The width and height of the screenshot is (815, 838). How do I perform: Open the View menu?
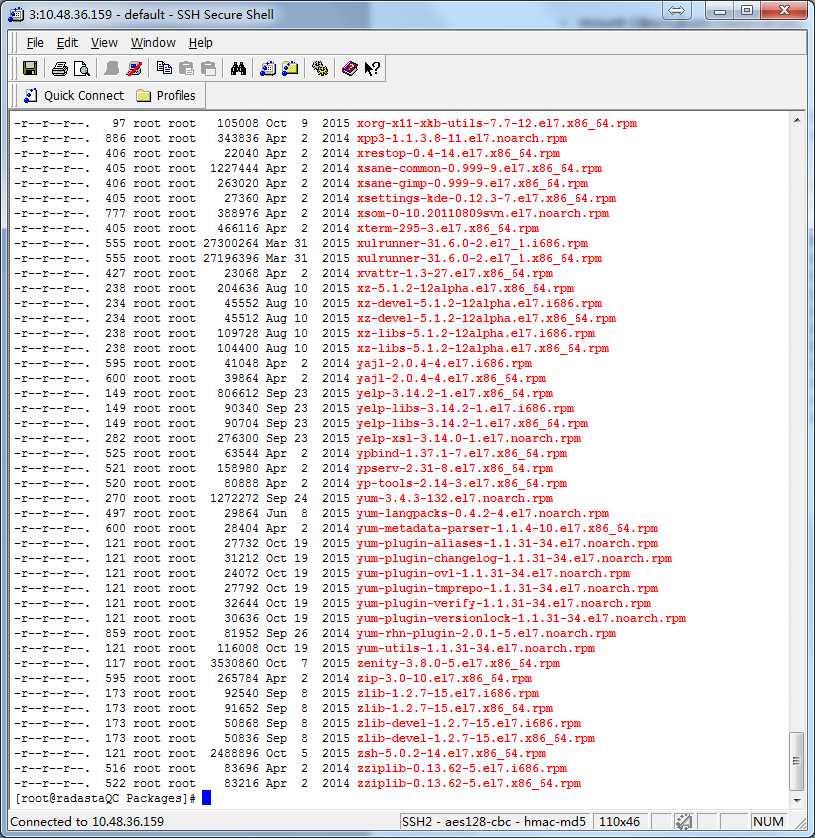coord(104,43)
